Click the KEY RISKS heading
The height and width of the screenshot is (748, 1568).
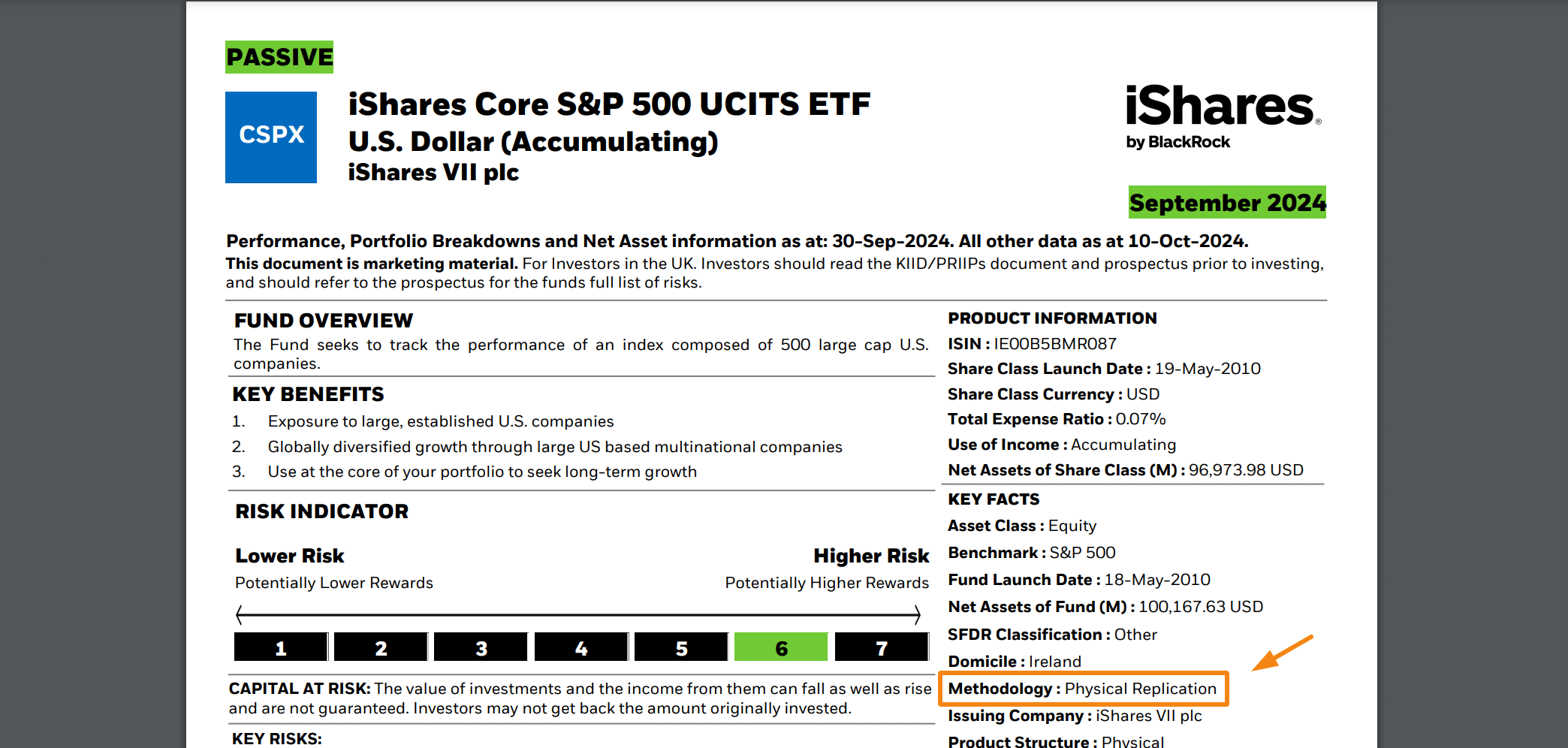(276, 739)
